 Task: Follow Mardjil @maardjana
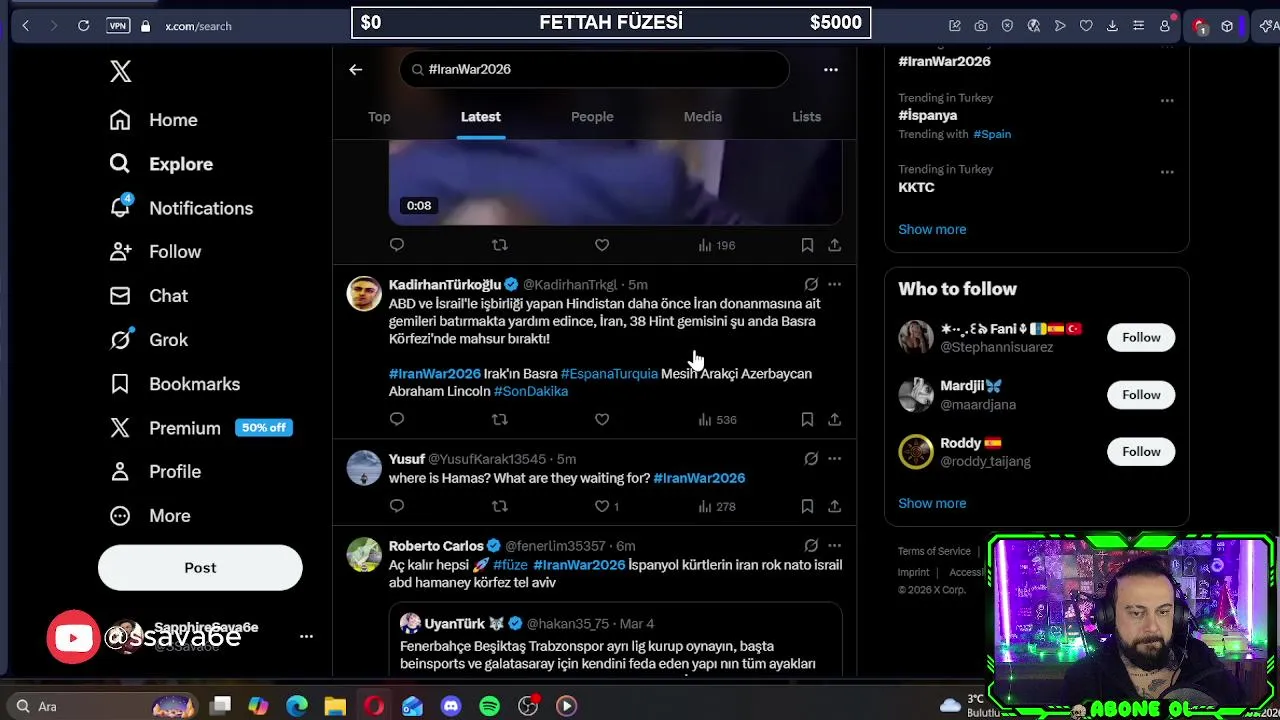click(1141, 395)
